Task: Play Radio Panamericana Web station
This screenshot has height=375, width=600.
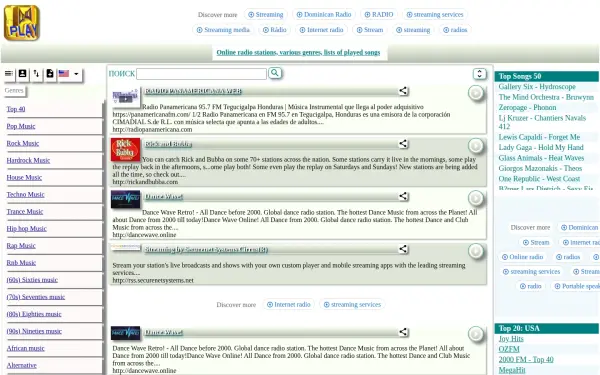Action: 476,93
